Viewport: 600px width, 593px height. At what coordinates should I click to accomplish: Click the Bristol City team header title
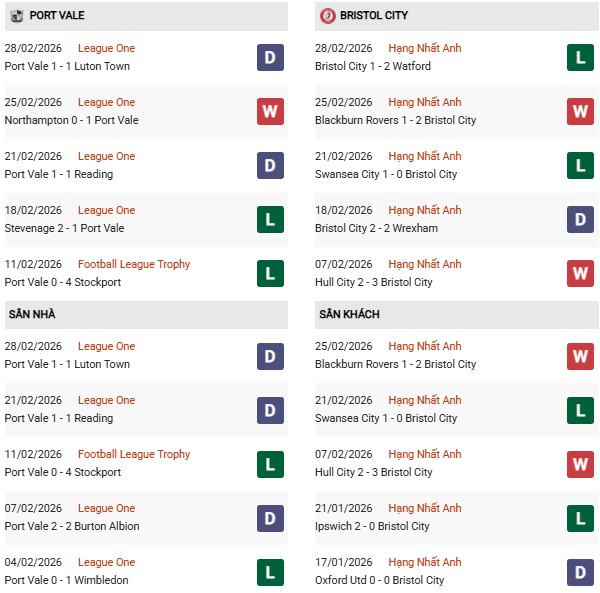373,16
